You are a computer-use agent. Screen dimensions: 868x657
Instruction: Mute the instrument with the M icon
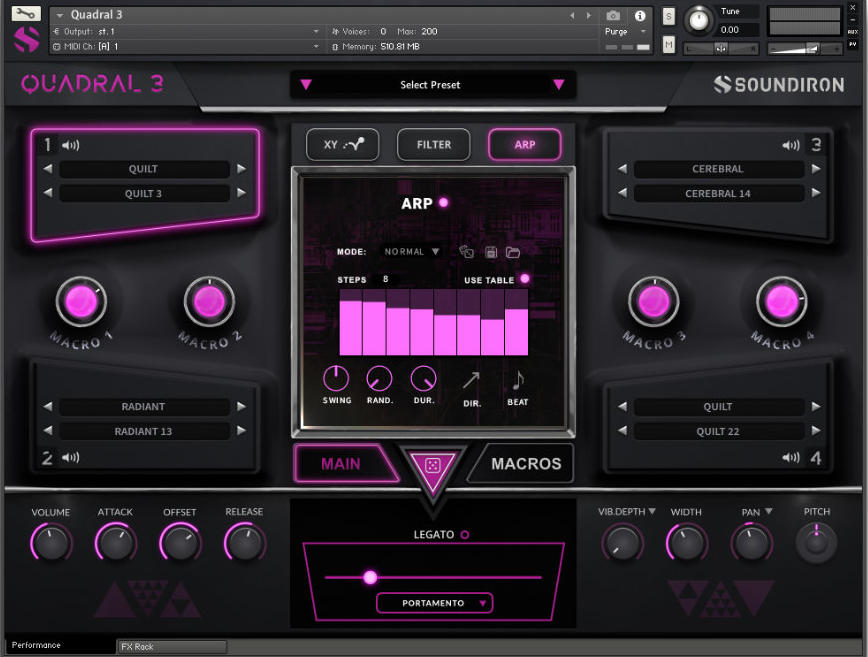pyautogui.click(x=669, y=45)
